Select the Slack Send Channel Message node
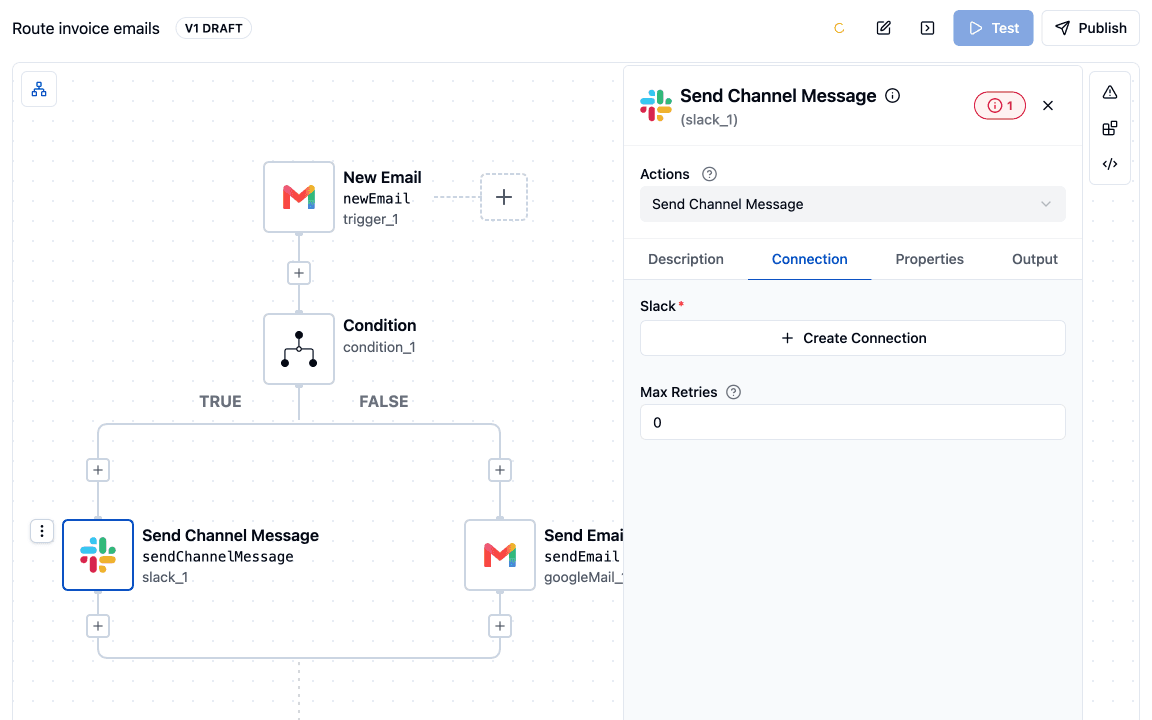The width and height of the screenshot is (1152, 720). tap(98, 555)
